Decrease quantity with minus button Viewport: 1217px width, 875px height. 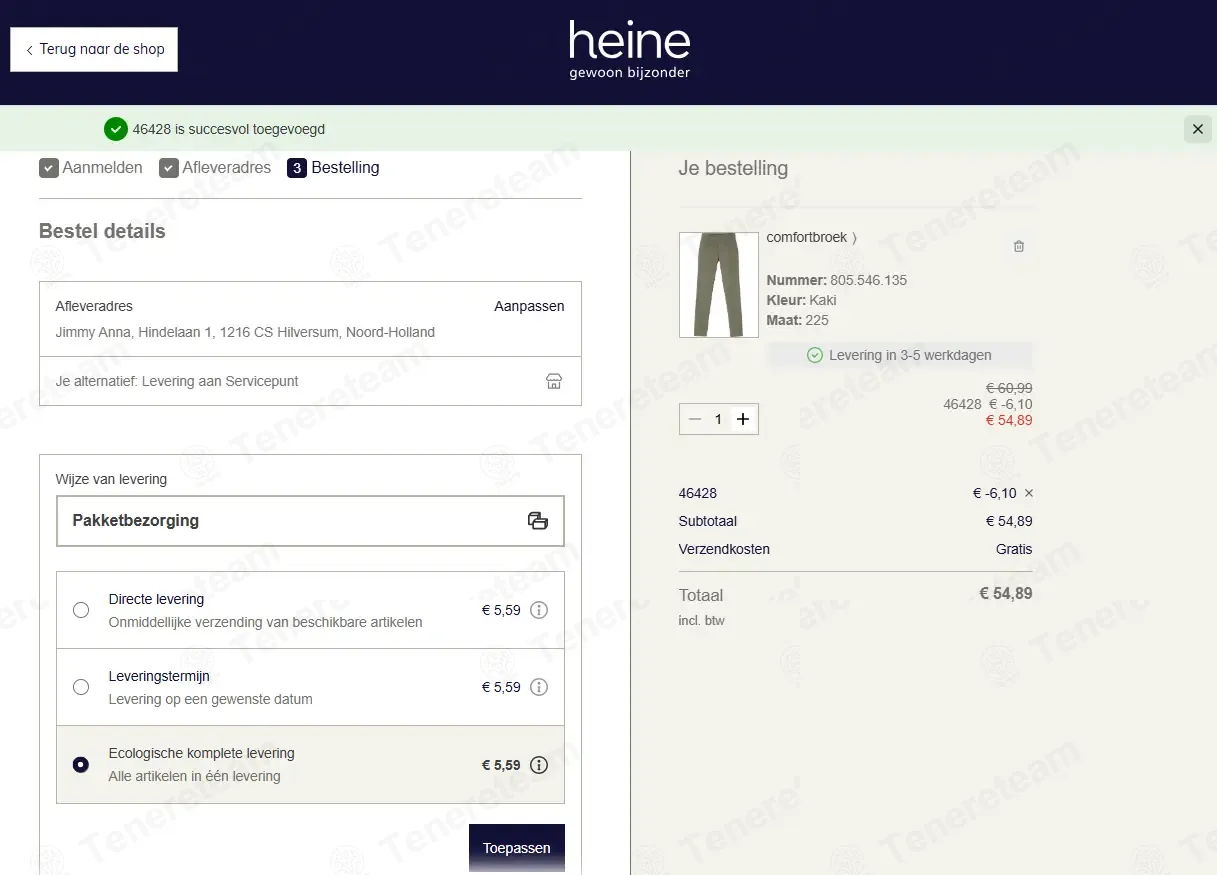point(695,419)
